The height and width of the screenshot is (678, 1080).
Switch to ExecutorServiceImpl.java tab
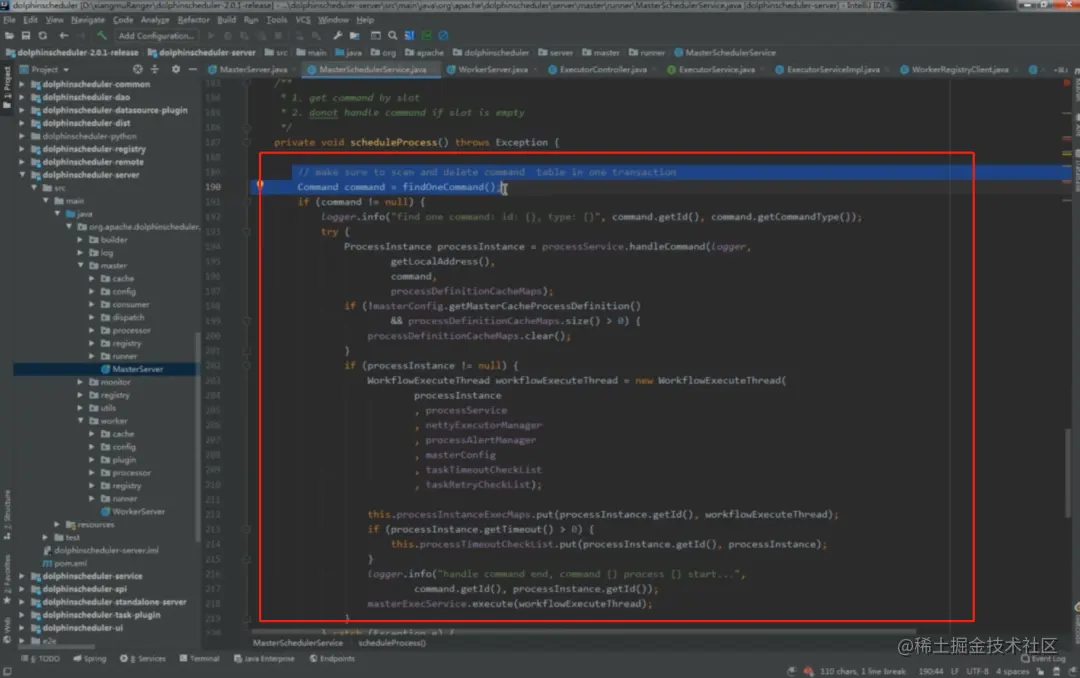click(x=832, y=70)
